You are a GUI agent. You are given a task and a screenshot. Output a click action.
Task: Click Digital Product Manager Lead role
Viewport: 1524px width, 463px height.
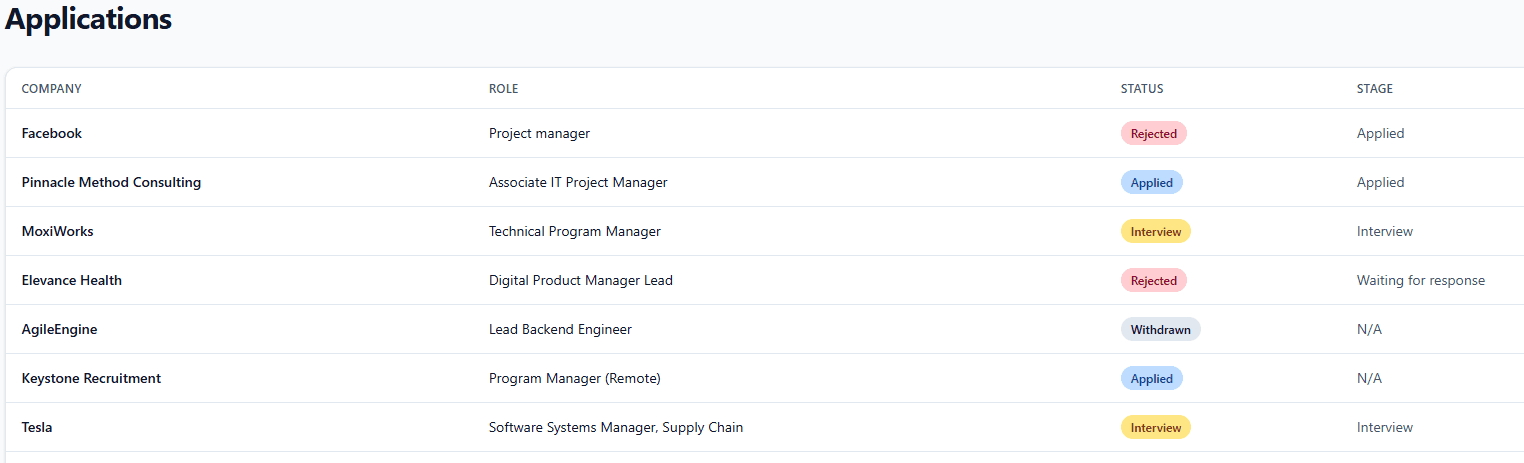[x=581, y=280]
